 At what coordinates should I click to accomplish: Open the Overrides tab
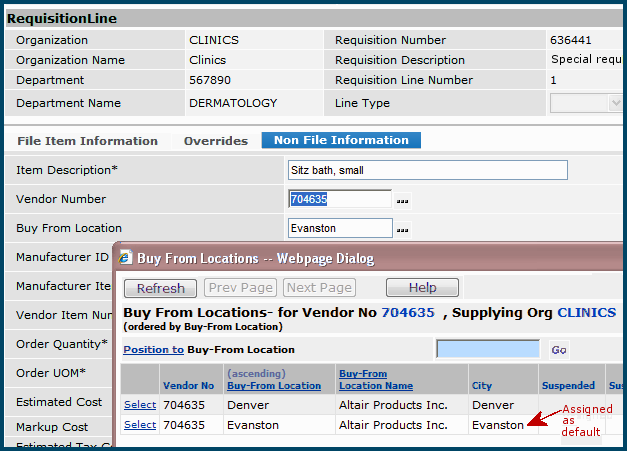coord(216,141)
